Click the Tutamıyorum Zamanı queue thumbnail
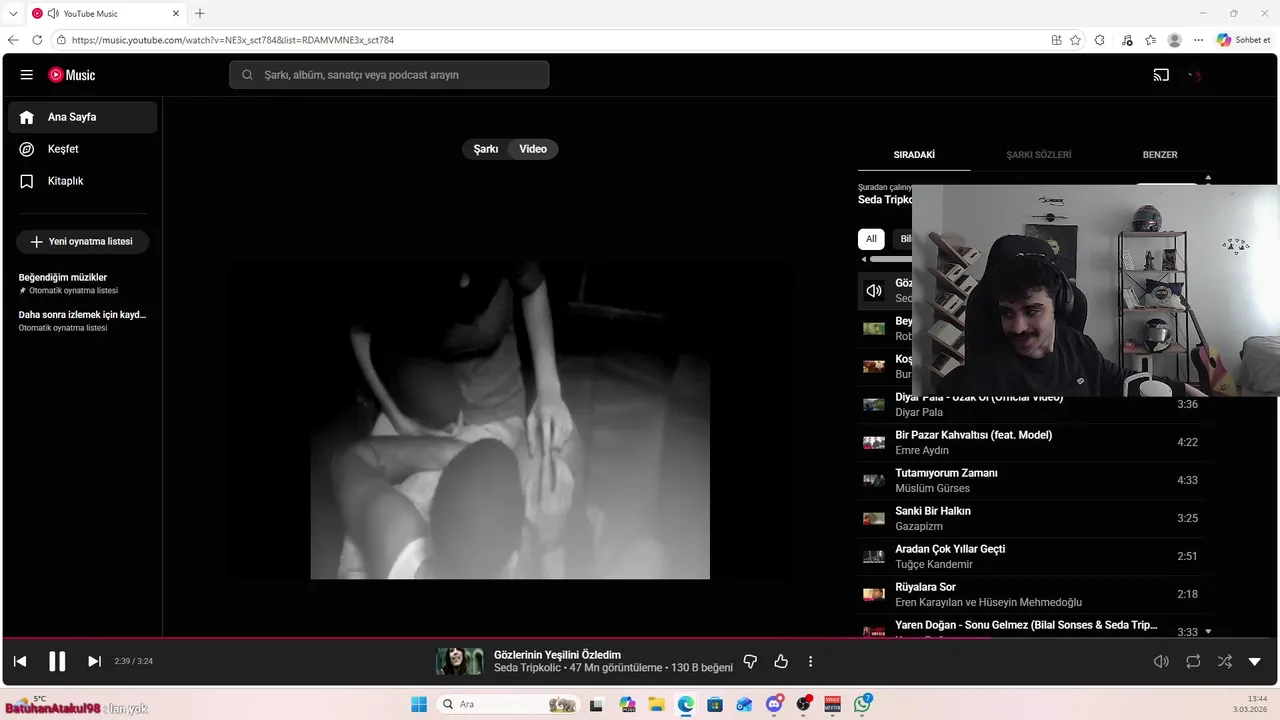The height and width of the screenshot is (720, 1280). click(874, 480)
